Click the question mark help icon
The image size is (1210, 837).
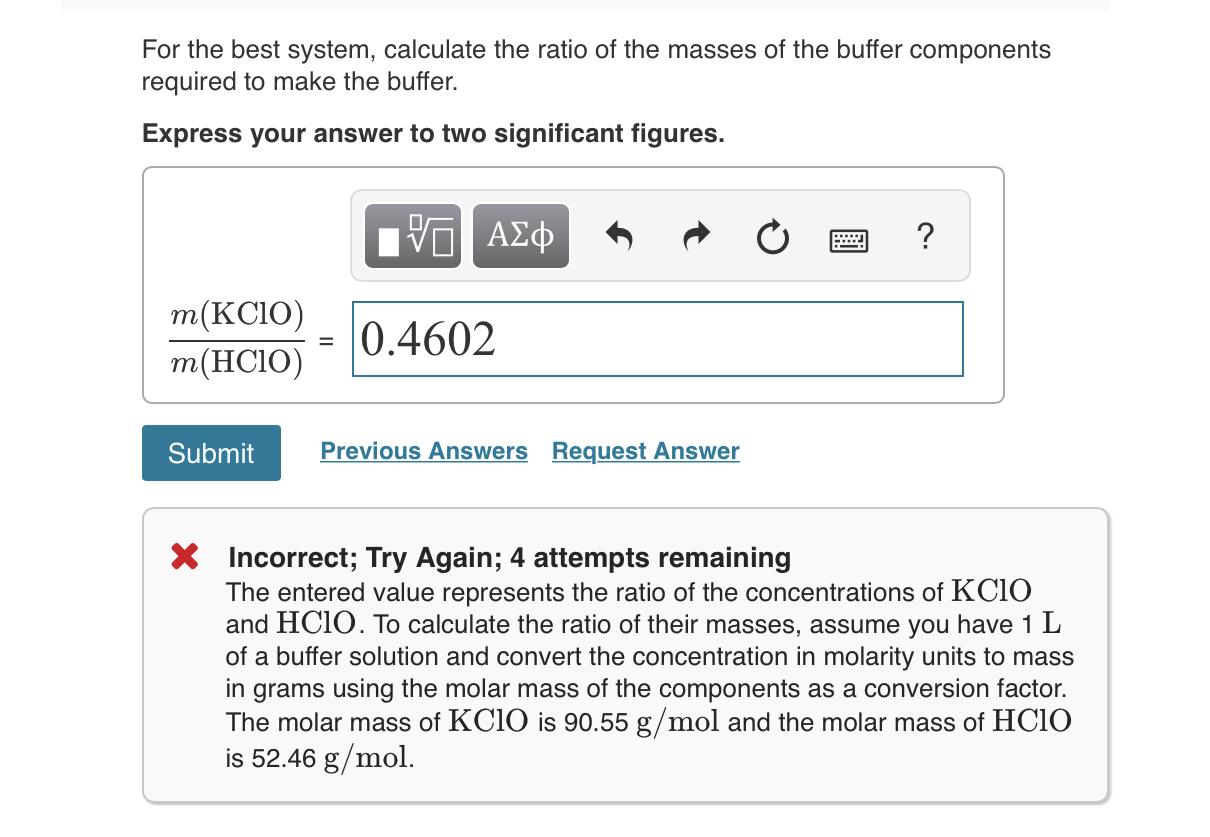(924, 234)
